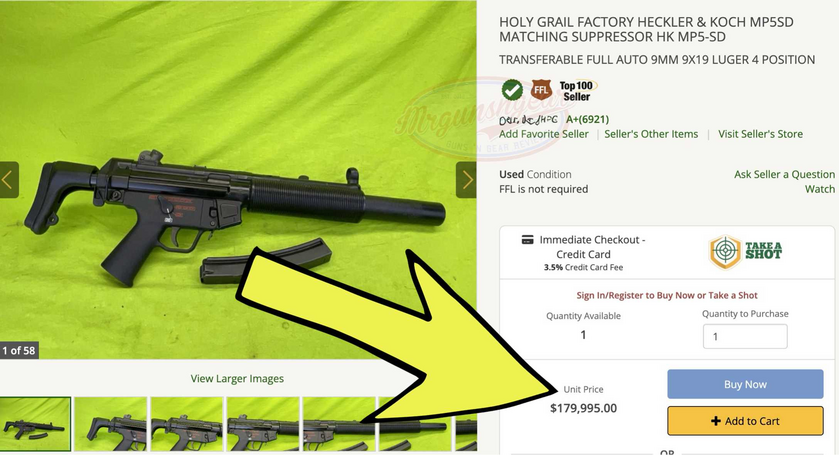This screenshot has height=455, width=839.
Task: Open View Larger Images link
Action: (237, 378)
